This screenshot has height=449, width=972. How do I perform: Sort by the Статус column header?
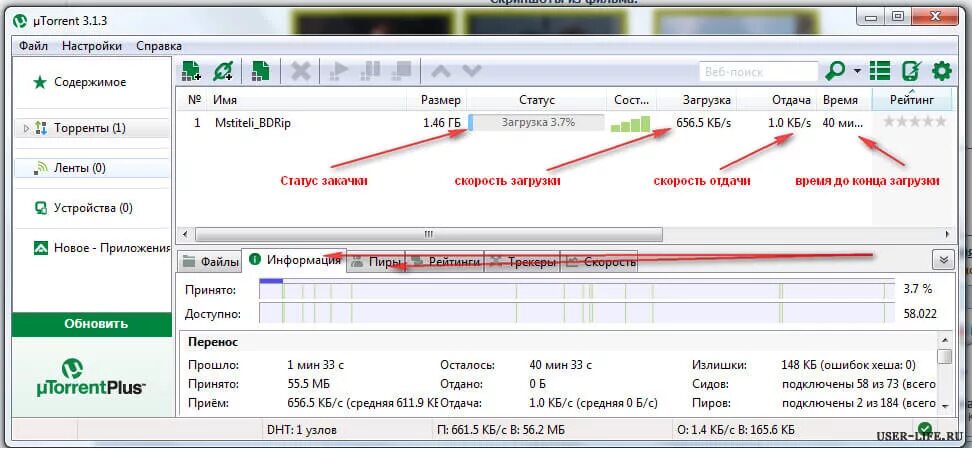[x=536, y=100]
